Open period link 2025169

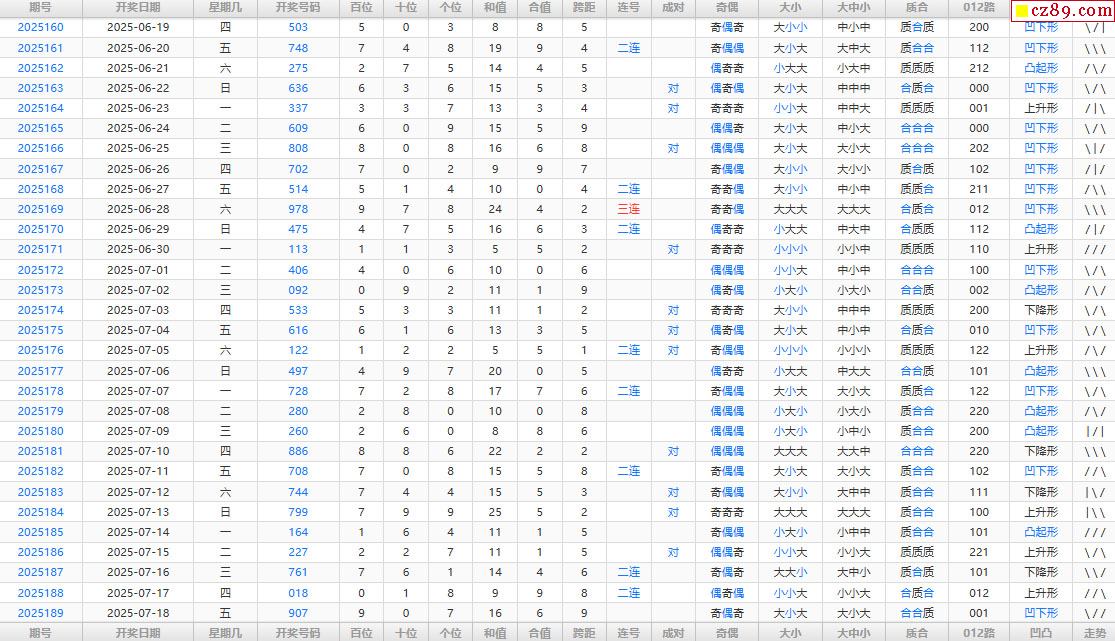[x=41, y=209]
